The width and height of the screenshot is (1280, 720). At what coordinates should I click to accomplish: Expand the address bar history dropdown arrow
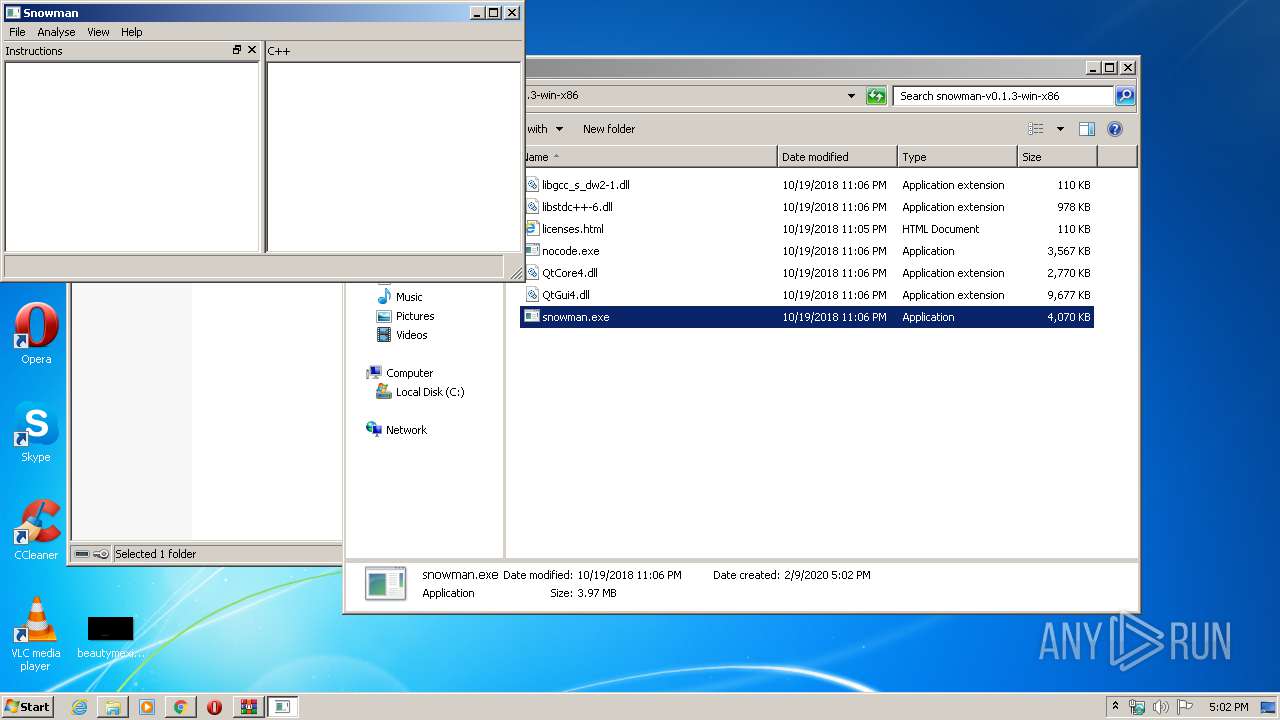click(851, 96)
